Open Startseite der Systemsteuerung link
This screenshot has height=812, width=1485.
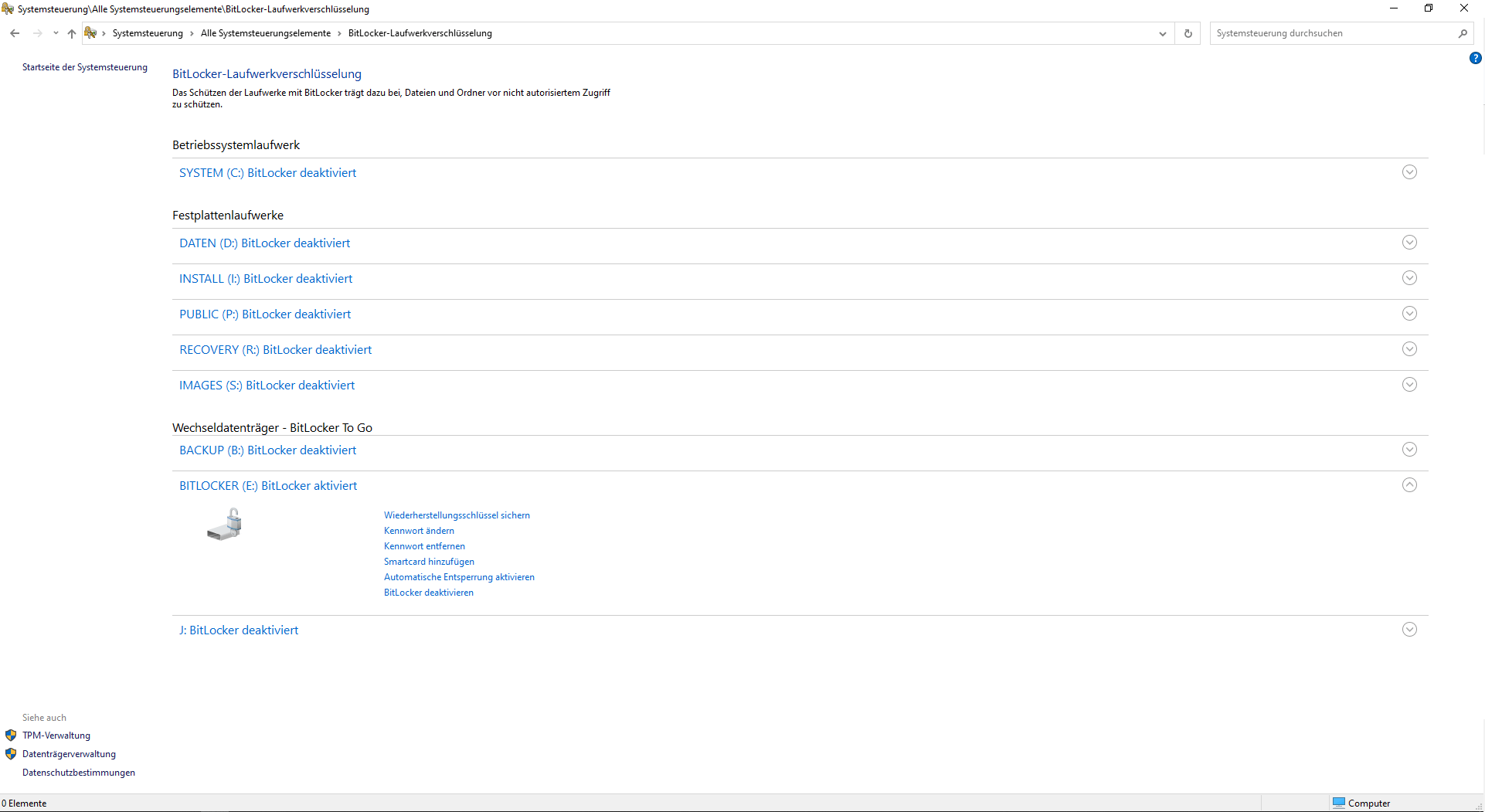pos(85,67)
